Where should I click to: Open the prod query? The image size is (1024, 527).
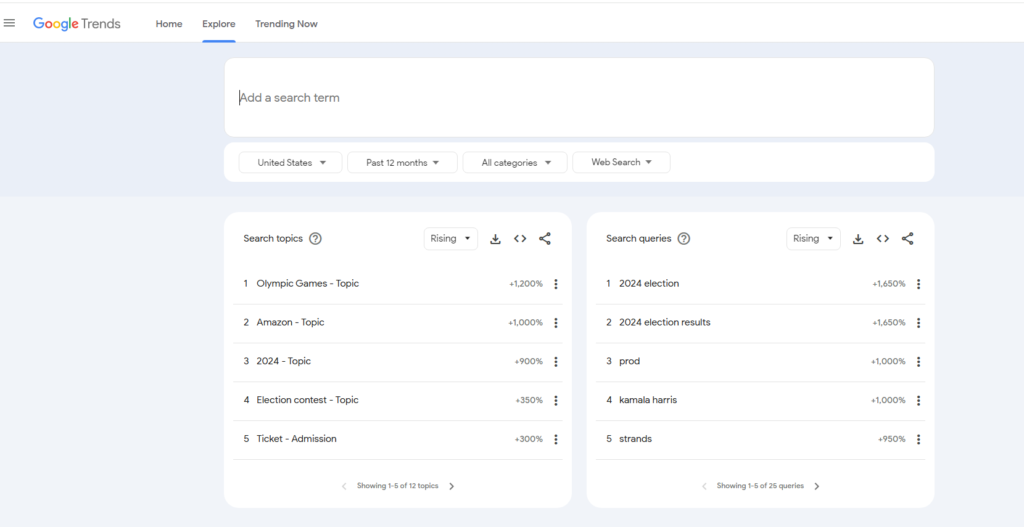(630, 361)
